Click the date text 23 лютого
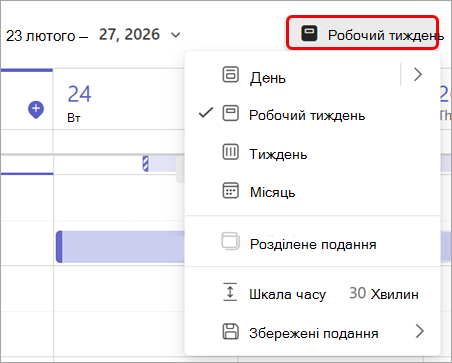Viewport: 452px width, 363px height. coord(41,36)
